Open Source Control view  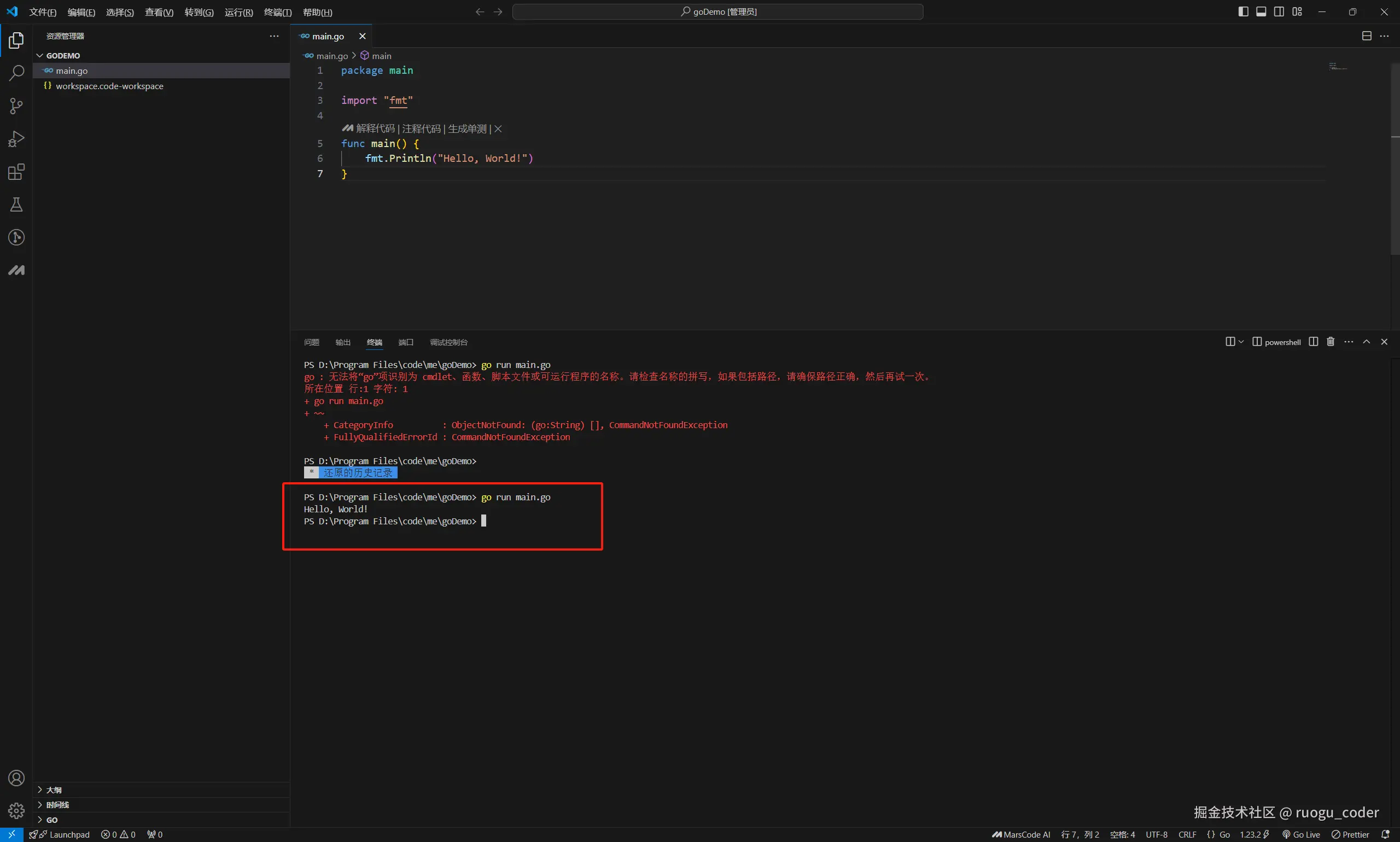click(x=16, y=106)
